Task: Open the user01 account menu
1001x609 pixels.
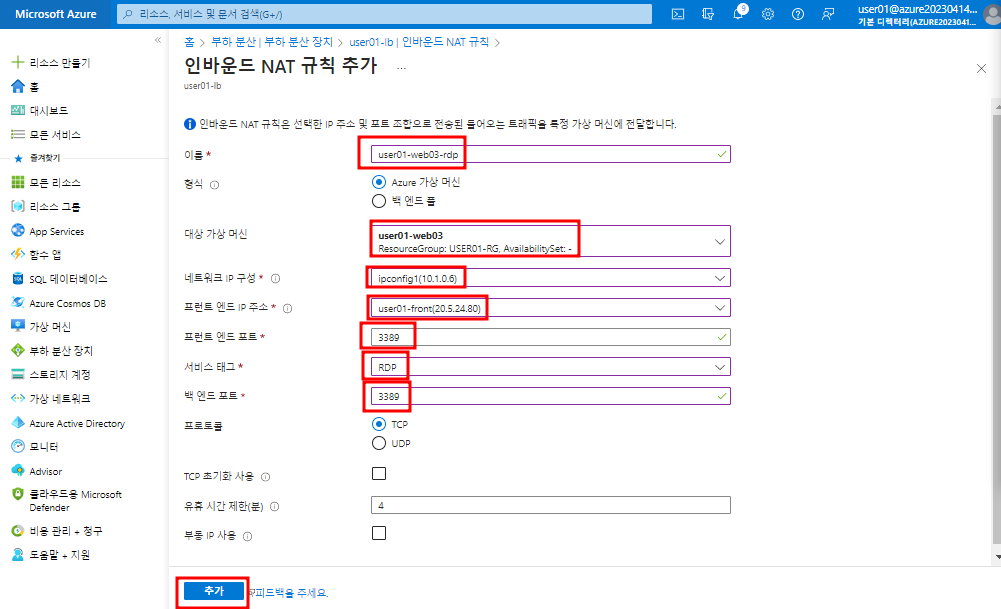Action: tap(927, 14)
